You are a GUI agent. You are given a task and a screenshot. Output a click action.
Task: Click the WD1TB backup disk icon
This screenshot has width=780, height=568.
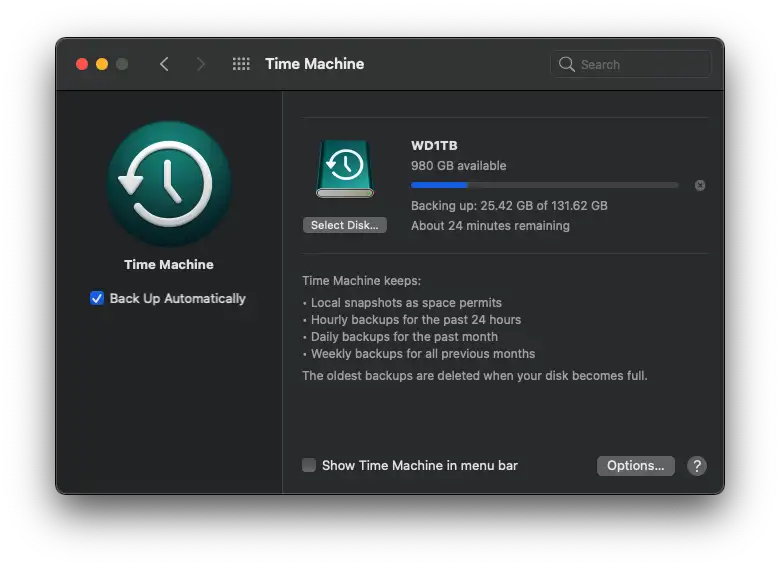pyautogui.click(x=345, y=169)
